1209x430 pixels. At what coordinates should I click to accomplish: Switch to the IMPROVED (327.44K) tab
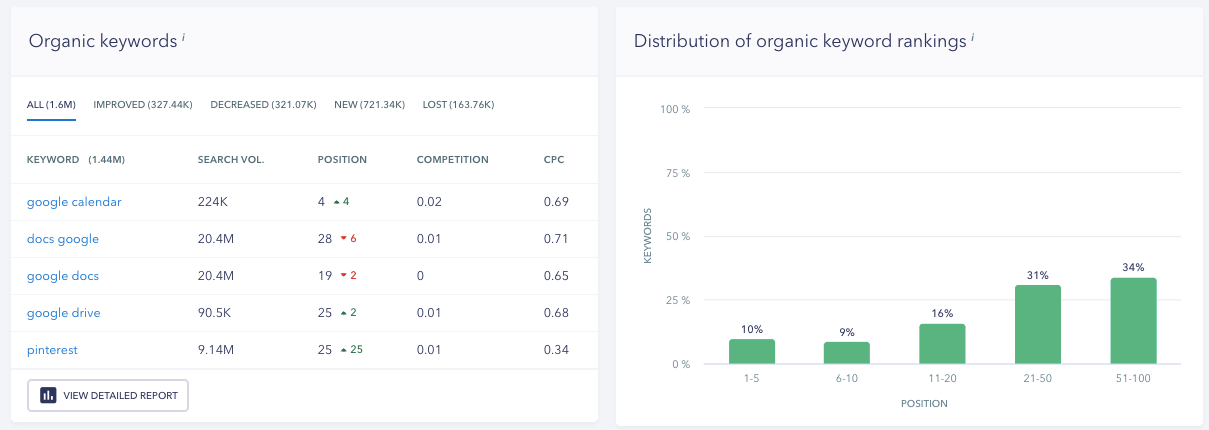(x=143, y=105)
